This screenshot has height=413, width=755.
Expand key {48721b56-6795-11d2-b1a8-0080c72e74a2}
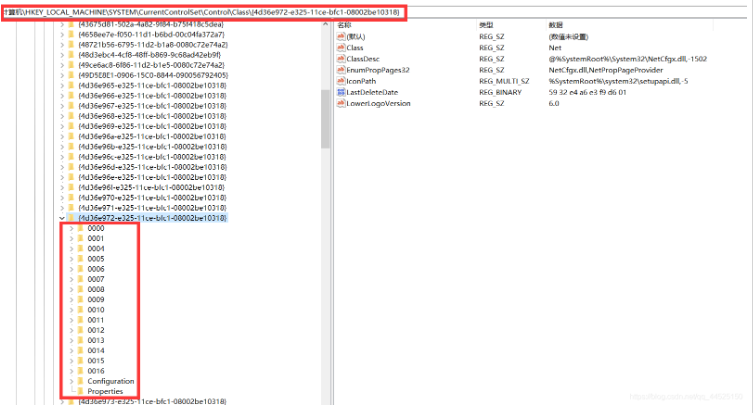coord(62,45)
